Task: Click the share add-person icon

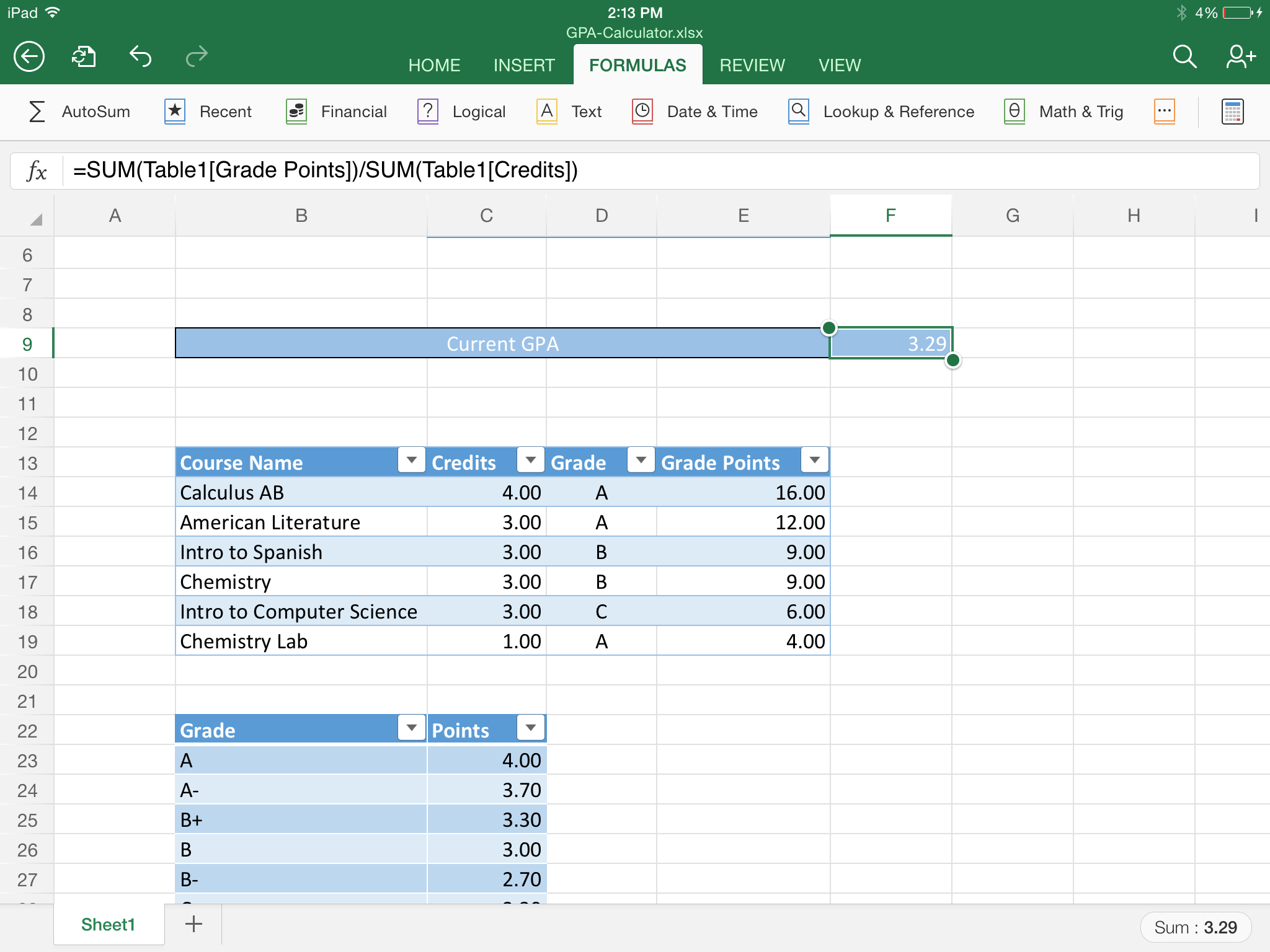Action: pyautogui.click(x=1240, y=57)
